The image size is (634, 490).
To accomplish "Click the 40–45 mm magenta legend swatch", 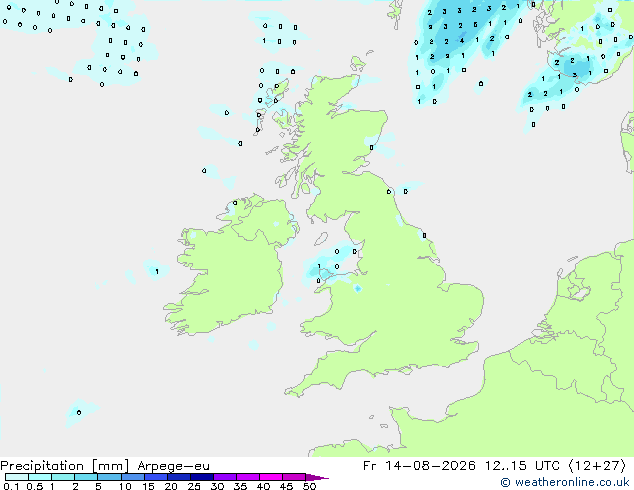I will (x=271, y=477).
